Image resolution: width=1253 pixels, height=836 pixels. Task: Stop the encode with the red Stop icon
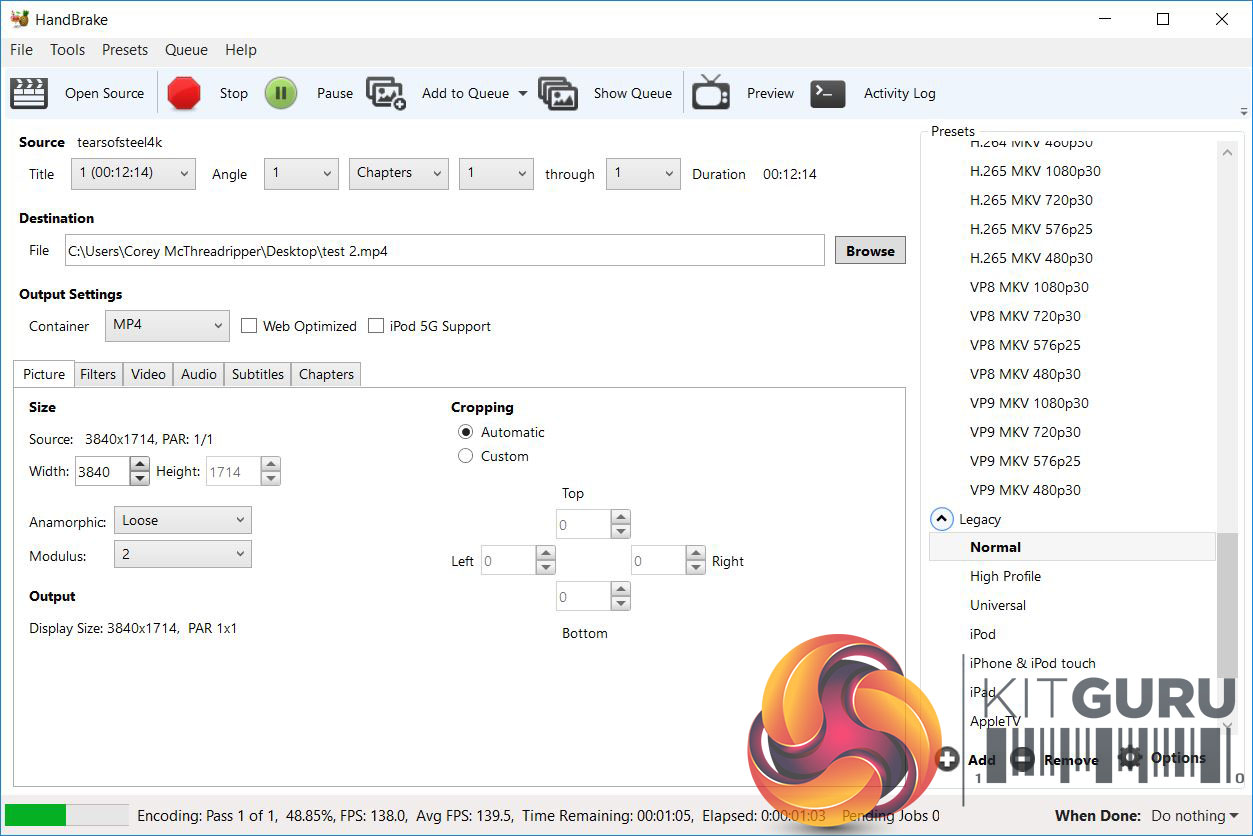coord(184,93)
